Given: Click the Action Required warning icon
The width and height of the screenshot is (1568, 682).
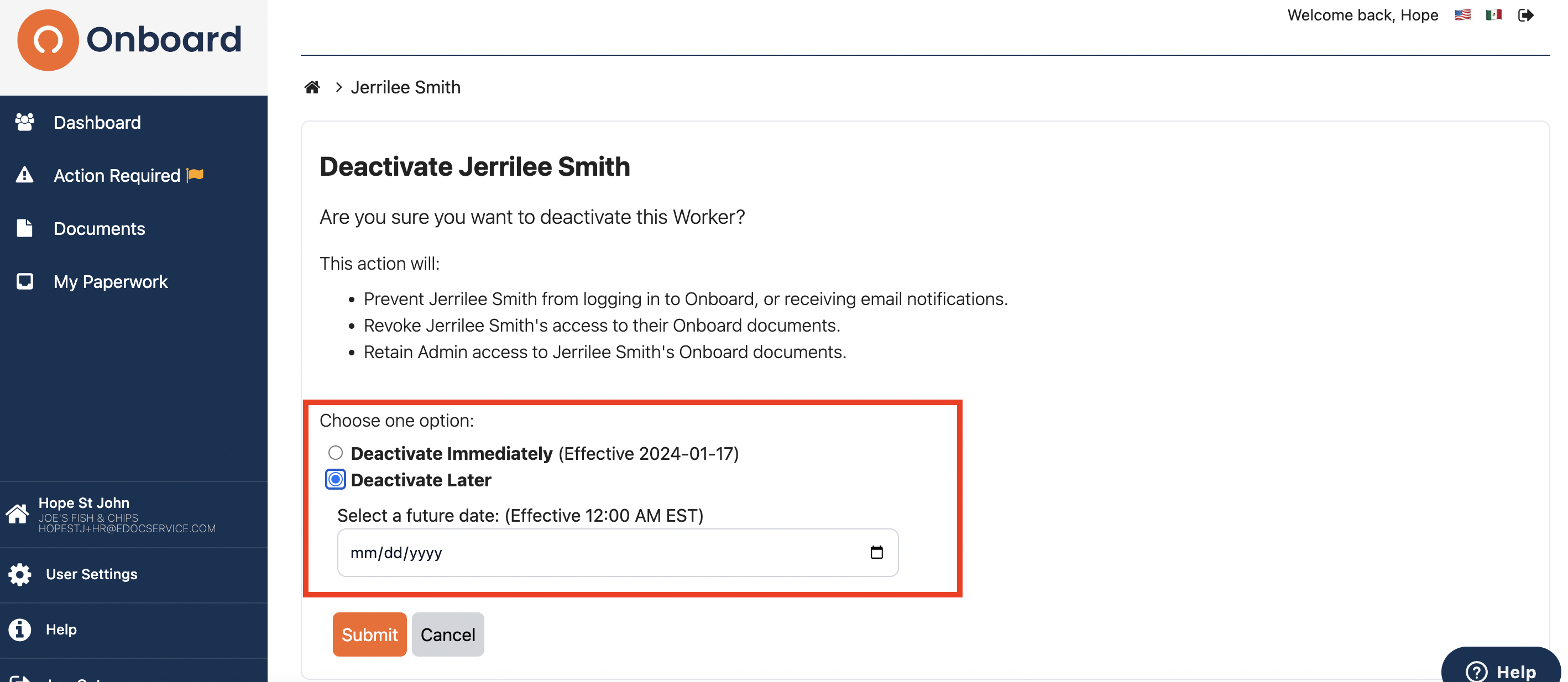Looking at the screenshot, I should click(x=24, y=175).
